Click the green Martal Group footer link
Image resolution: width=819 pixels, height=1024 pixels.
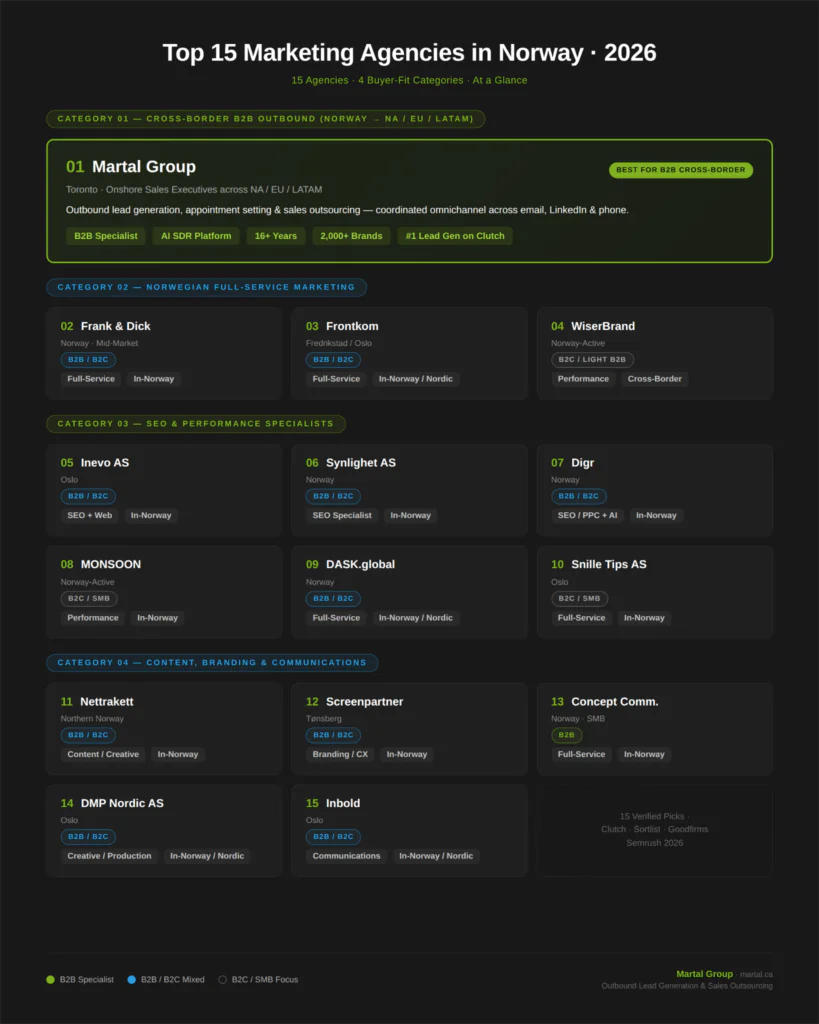point(704,974)
